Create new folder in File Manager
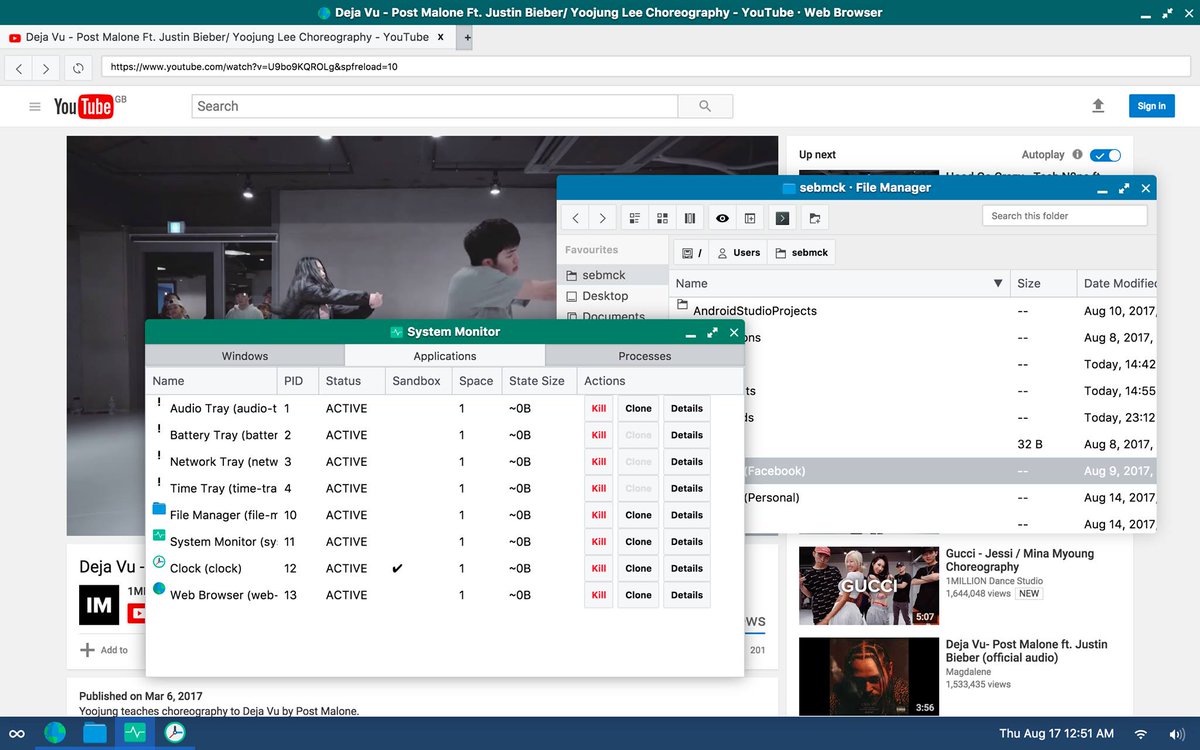 click(815, 217)
